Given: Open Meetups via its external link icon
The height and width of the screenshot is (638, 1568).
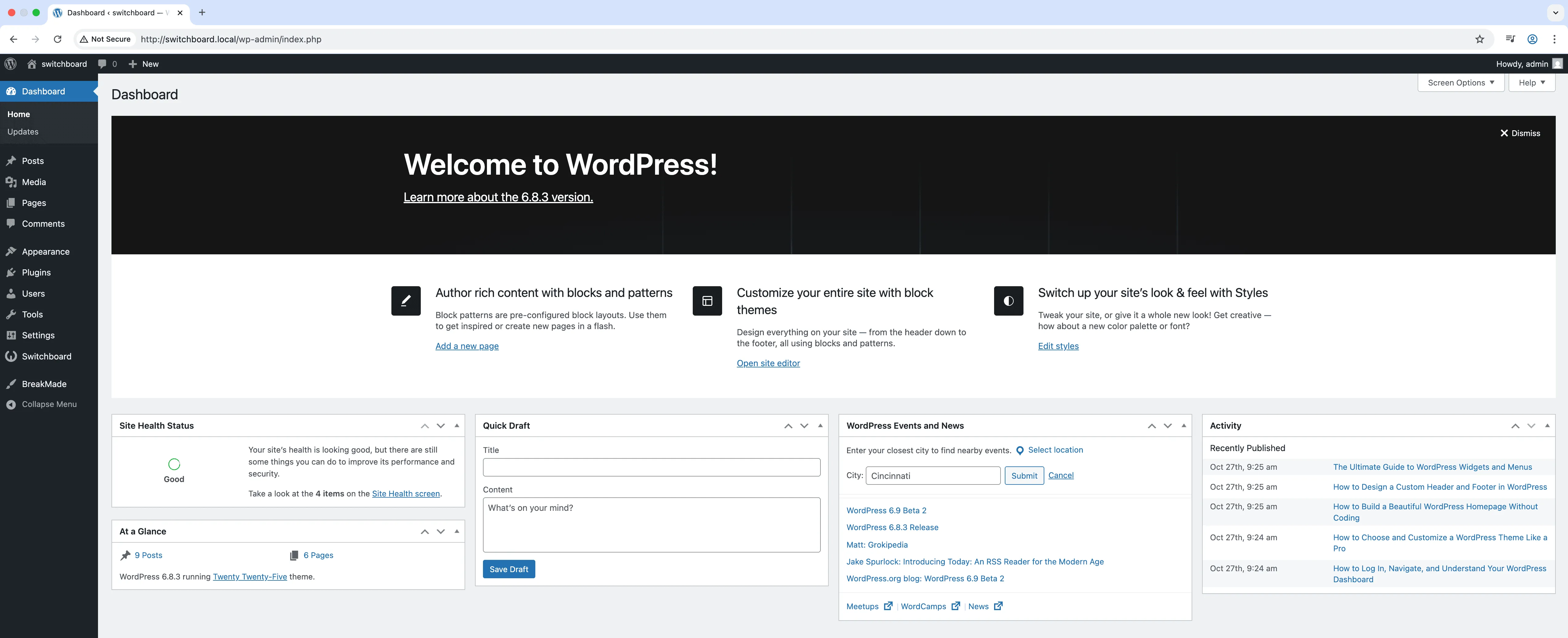Looking at the screenshot, I should [x=888, y=606].
